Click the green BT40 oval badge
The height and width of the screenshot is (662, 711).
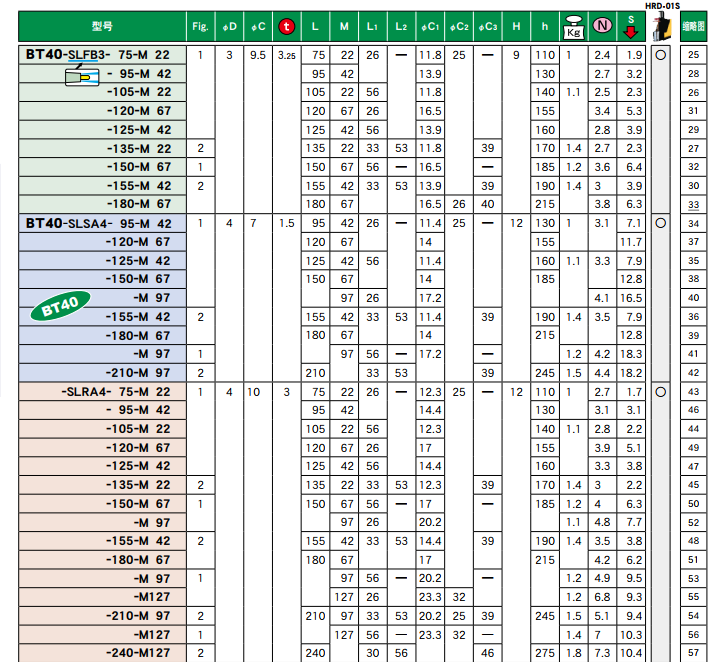click(x=61, y=306)
